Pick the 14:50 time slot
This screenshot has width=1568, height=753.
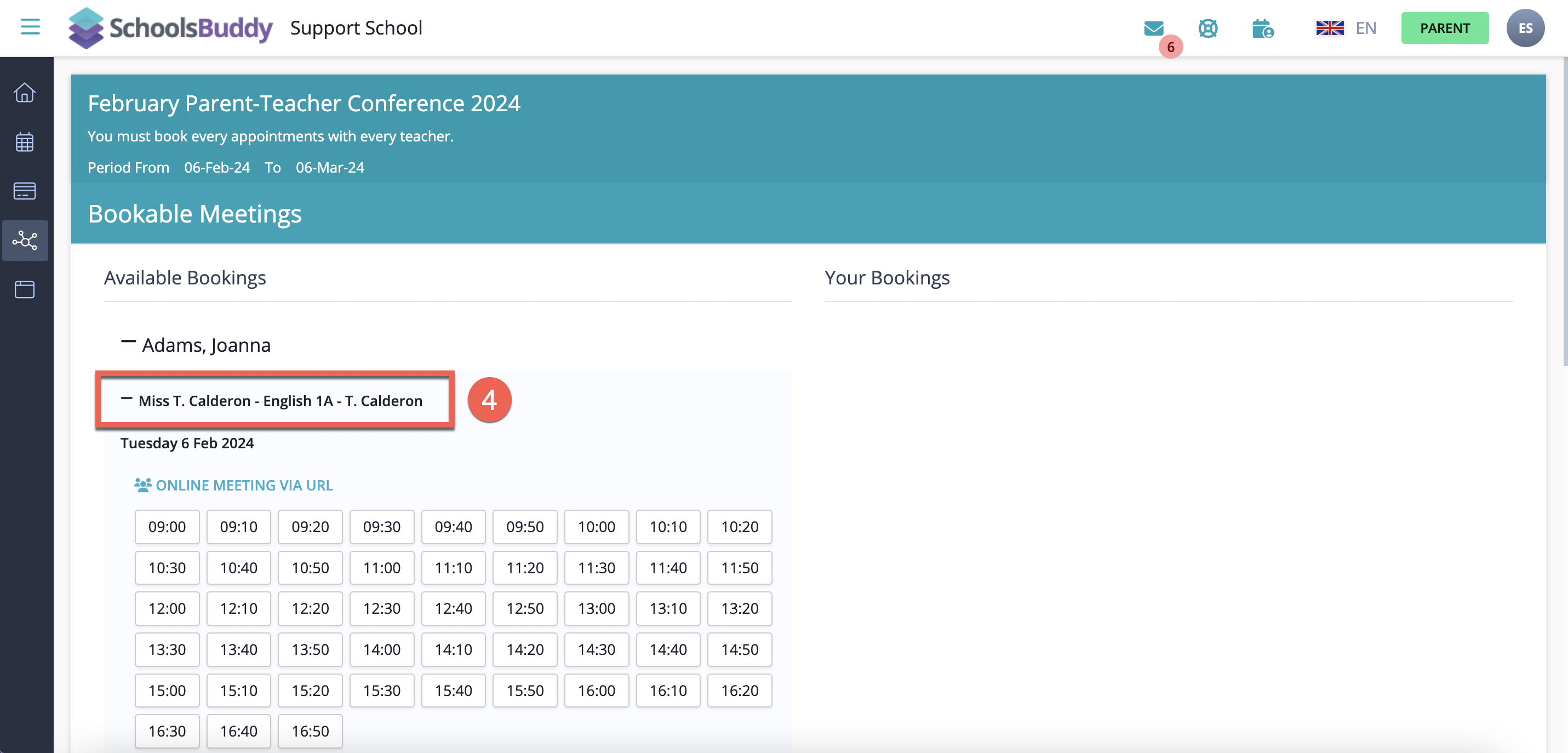click(740, 649)
